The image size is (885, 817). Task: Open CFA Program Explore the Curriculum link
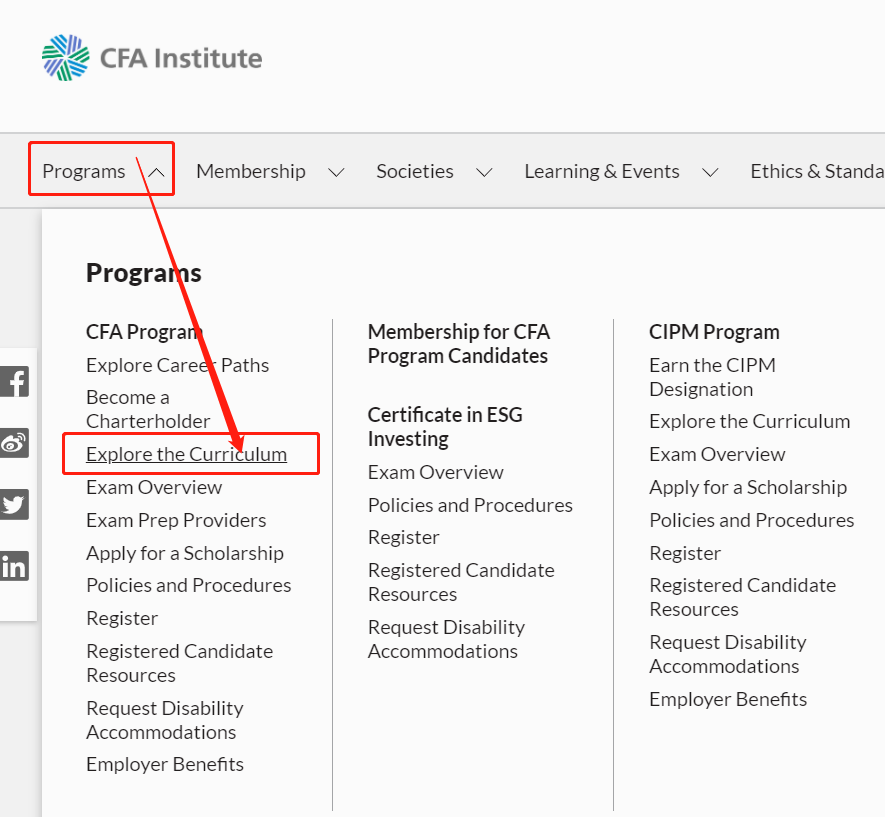[186, 454]
